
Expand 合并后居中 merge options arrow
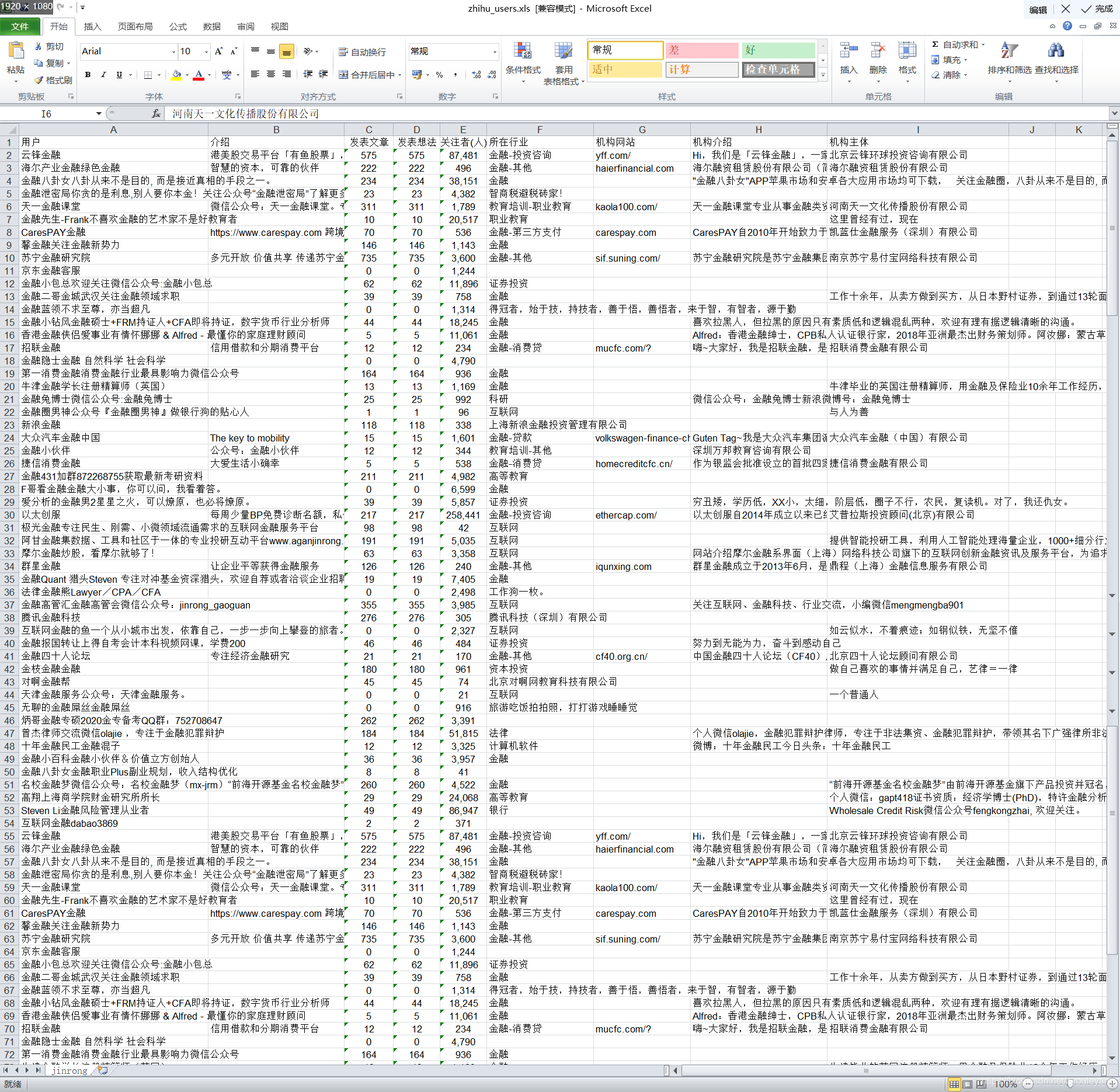click(x=399, y=75)
